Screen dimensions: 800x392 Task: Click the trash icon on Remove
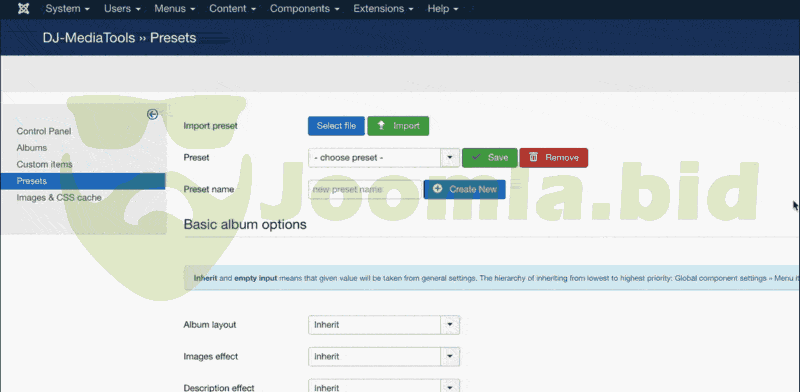coord(533,157)
